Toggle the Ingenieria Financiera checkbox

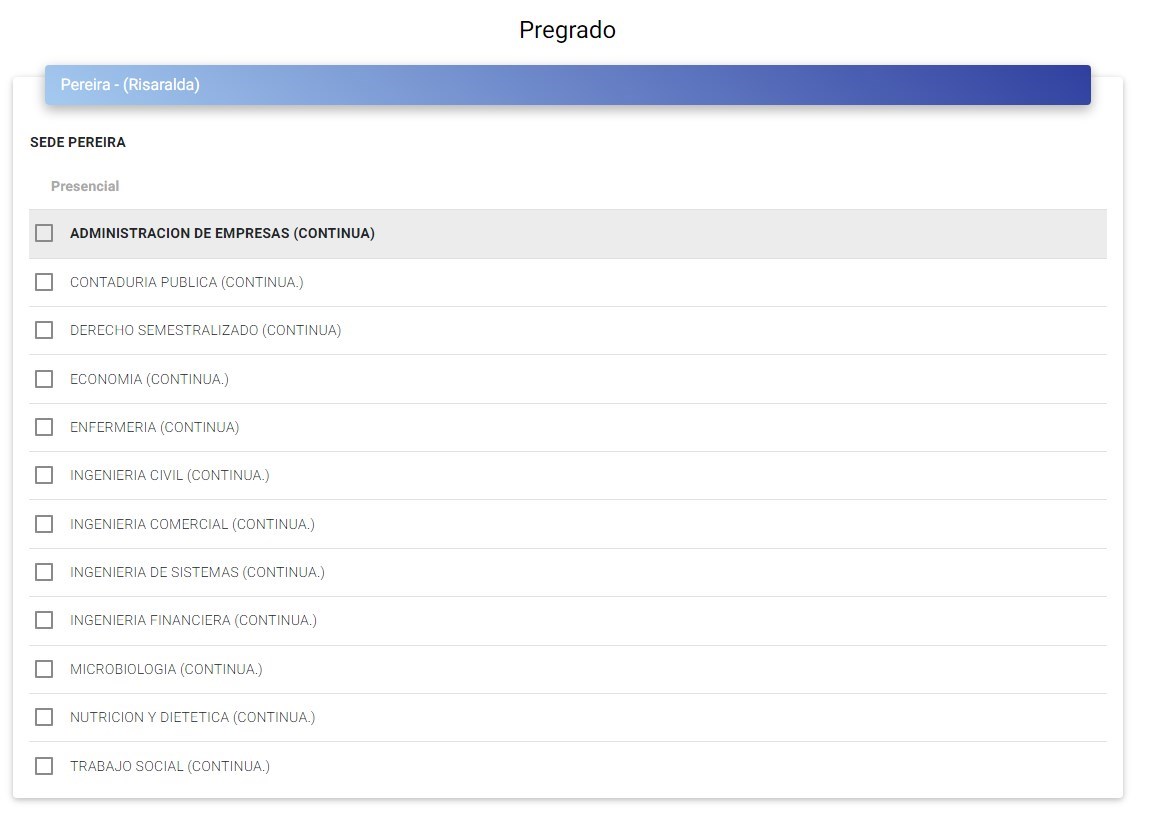coord(44,620)
